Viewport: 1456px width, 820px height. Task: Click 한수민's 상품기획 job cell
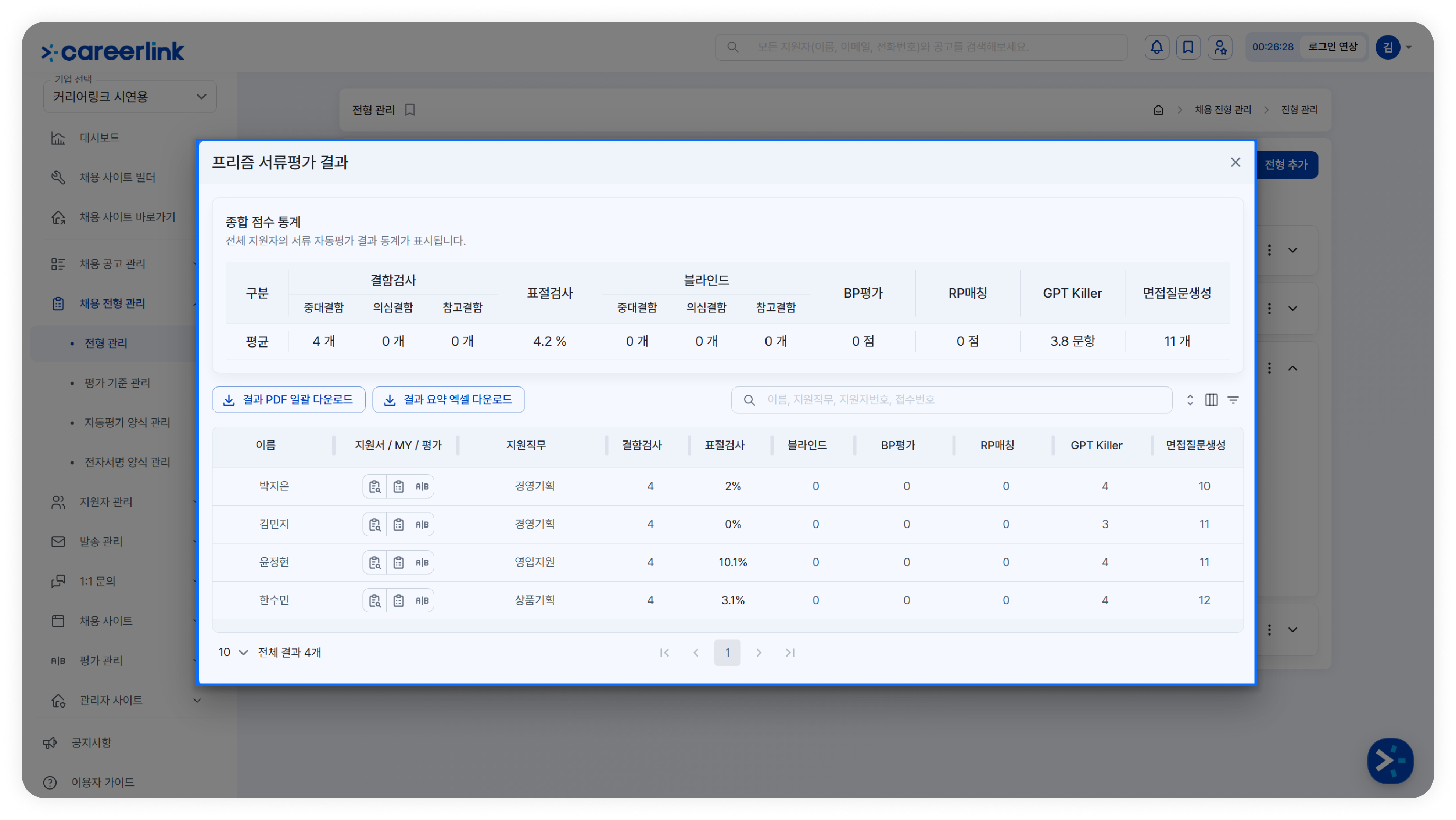(535, 600)
